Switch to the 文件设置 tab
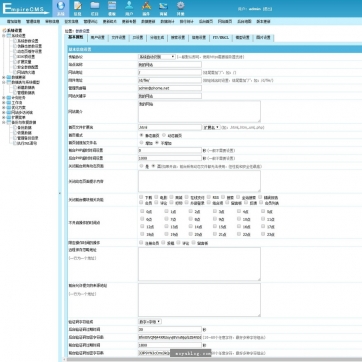The image size is (362, 362). point(118,38)
